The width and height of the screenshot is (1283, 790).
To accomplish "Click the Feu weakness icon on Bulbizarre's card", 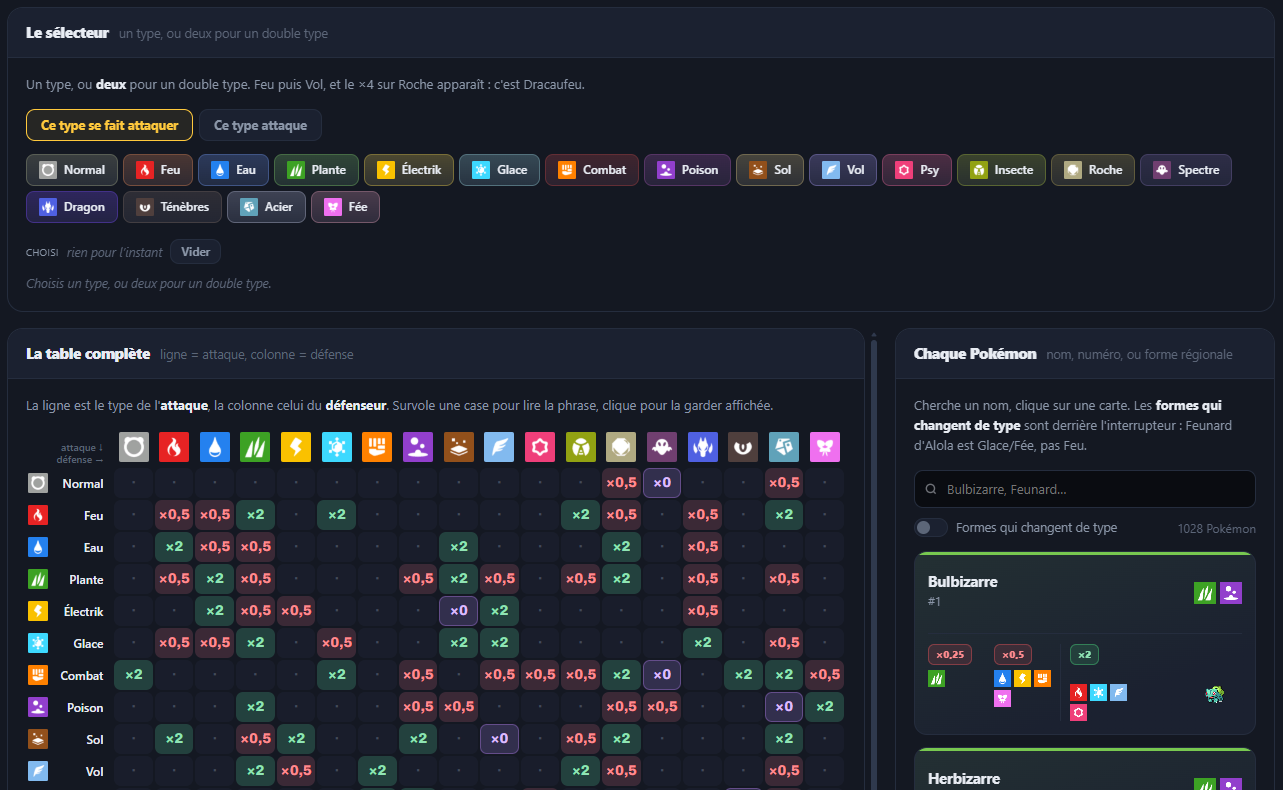I will (x=1078, y=692).
